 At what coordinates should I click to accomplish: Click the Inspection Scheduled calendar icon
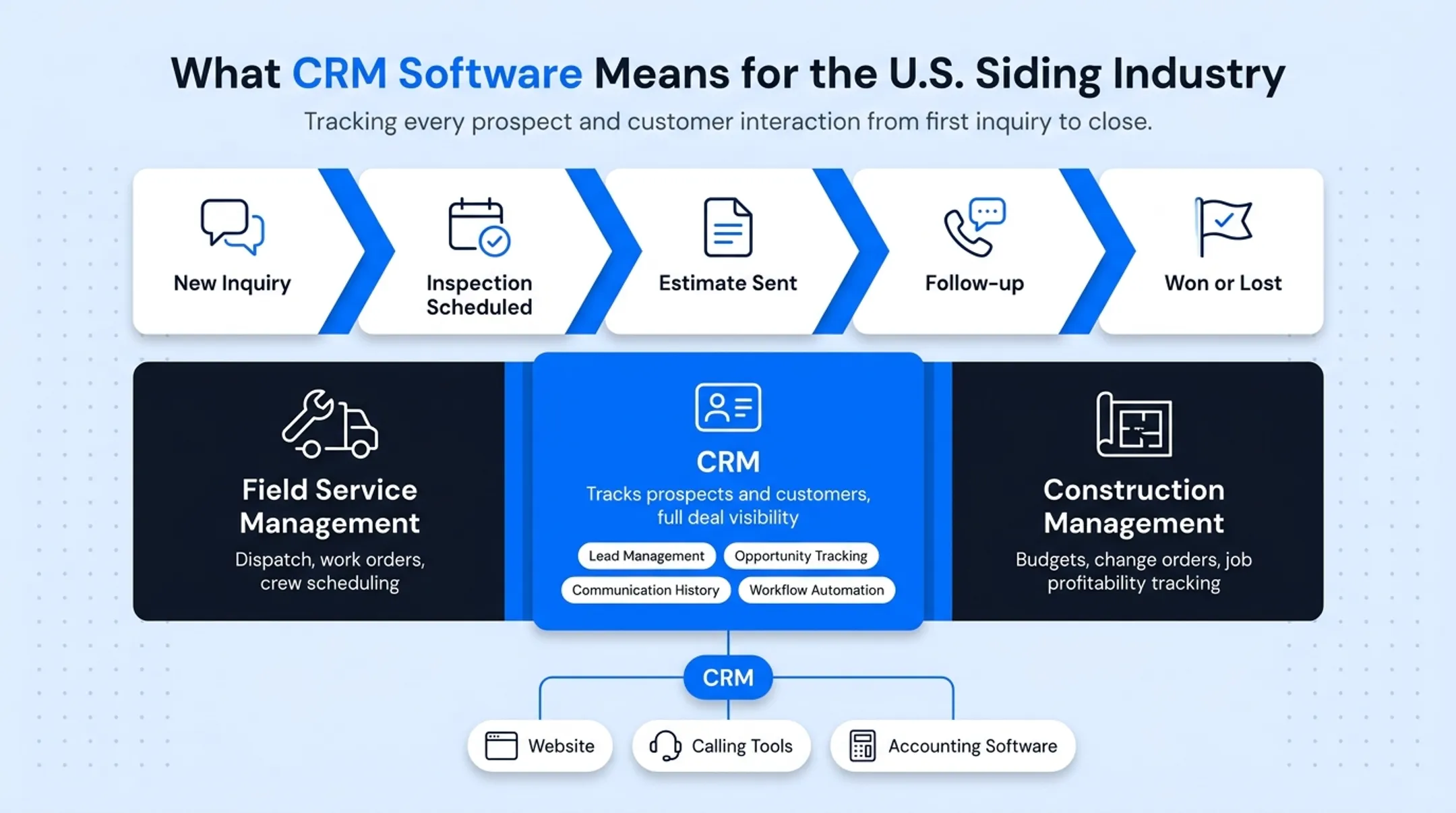tap(479, 227)
